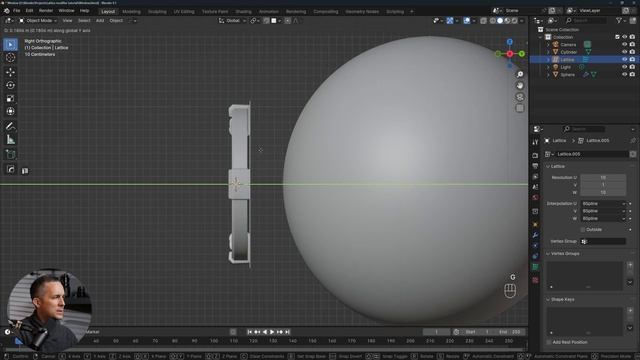Adjust the Resolution V value field
The height and width of the screenshot is (360, 640).
pos(603,185)
